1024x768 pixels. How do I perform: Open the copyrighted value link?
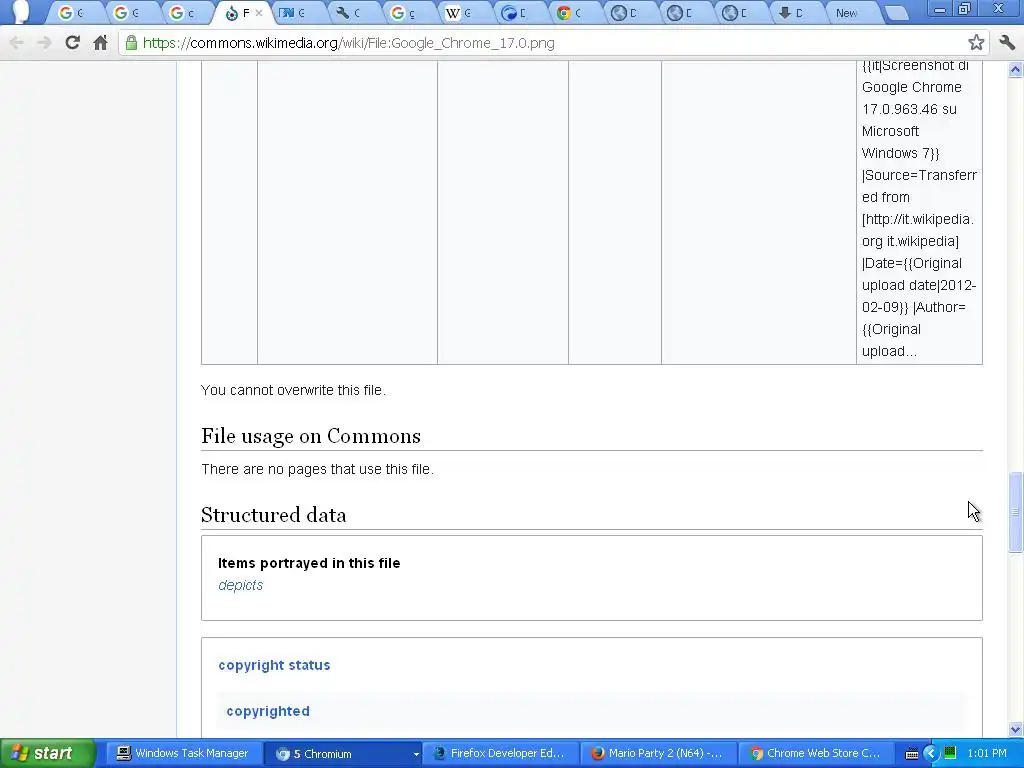tap(268, 711)
